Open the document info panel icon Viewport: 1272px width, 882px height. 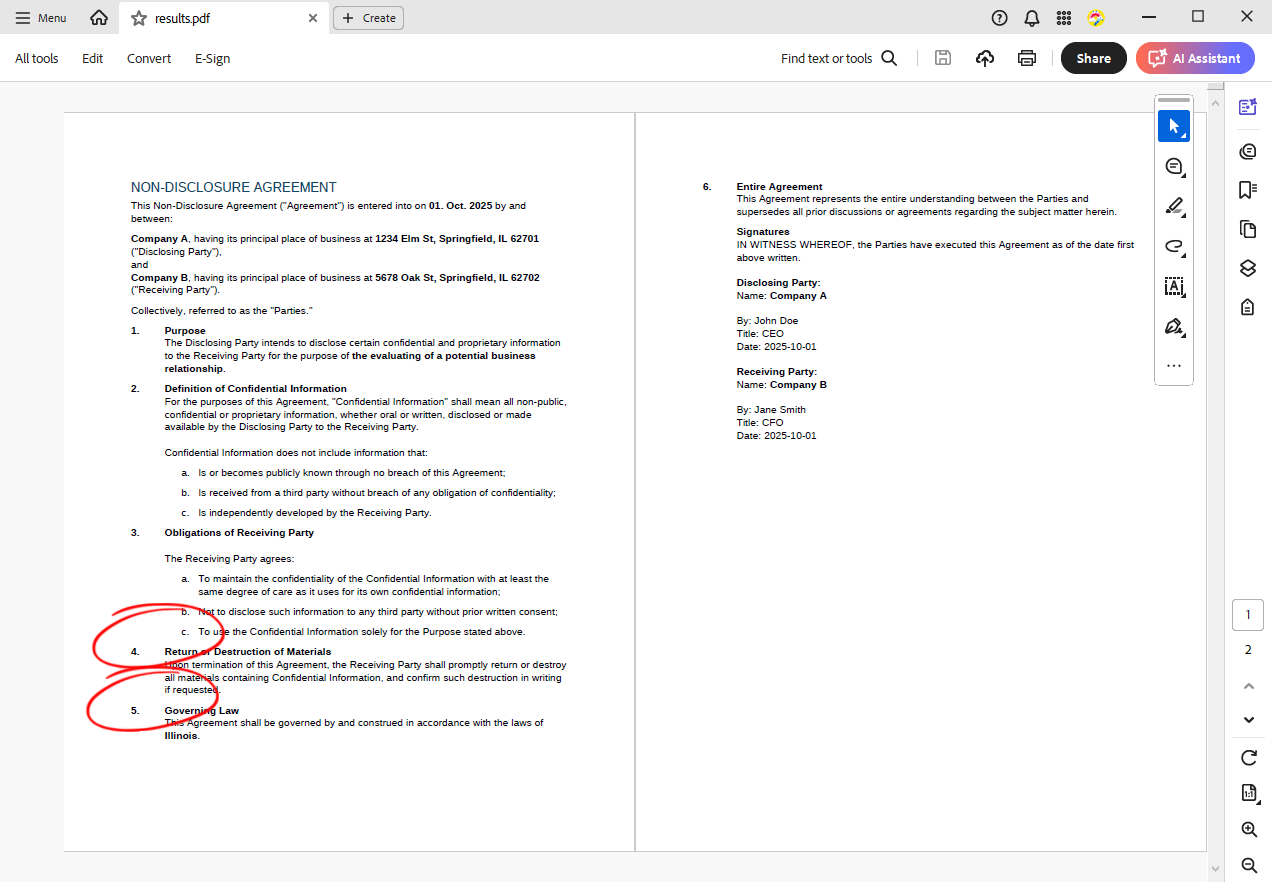coord(1247,307)
